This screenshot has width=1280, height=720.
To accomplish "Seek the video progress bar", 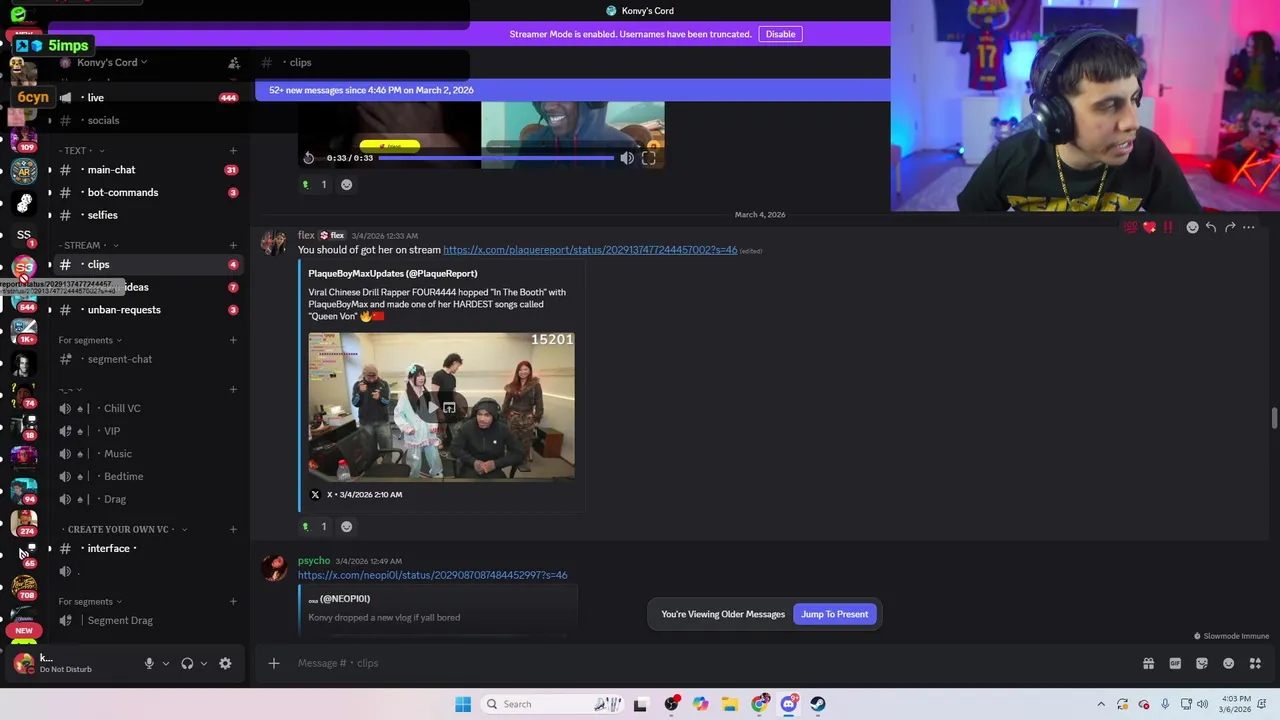I will pyautogui.click(x=497, y=158).
